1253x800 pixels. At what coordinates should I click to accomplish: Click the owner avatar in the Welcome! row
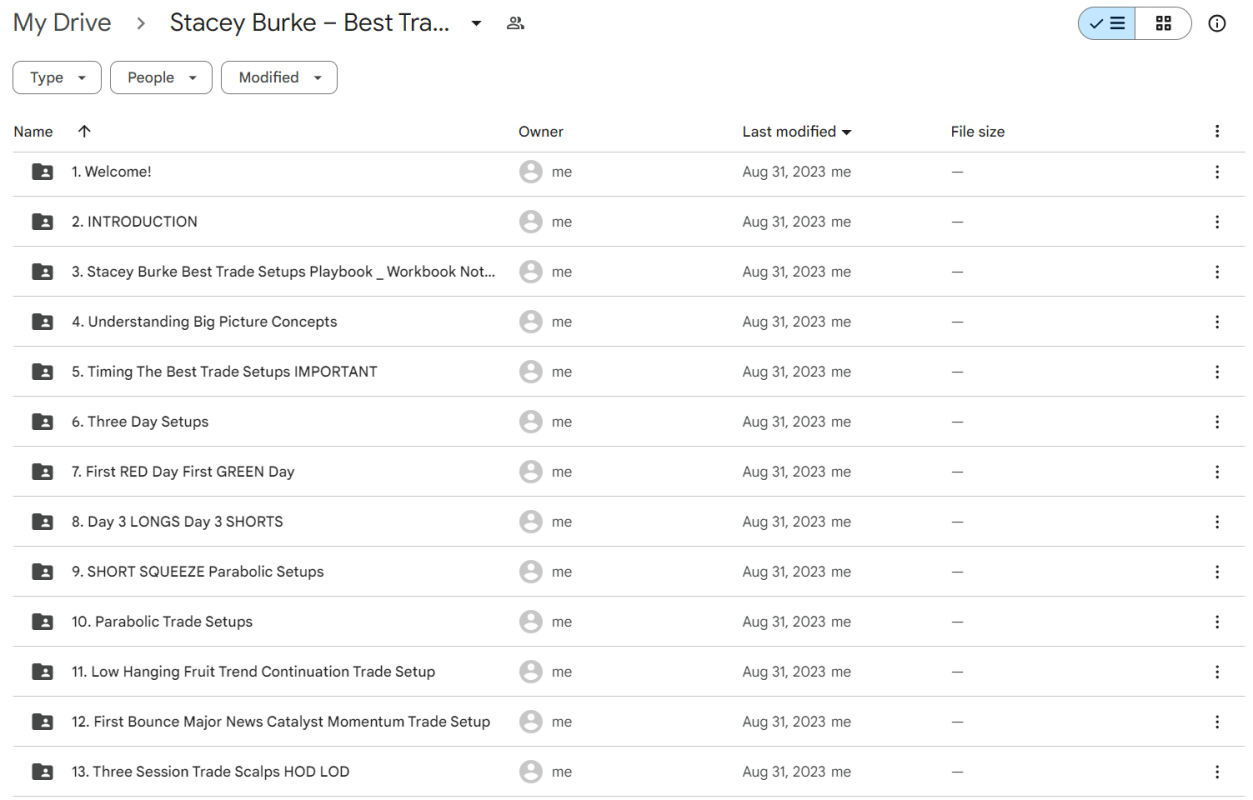[531, 171]
